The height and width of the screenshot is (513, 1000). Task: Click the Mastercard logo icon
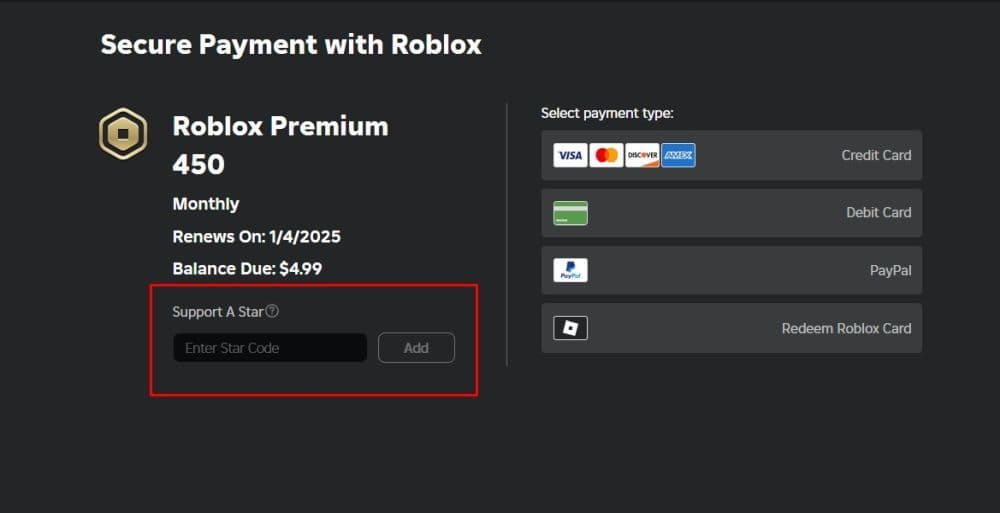[x=606, y=155]
